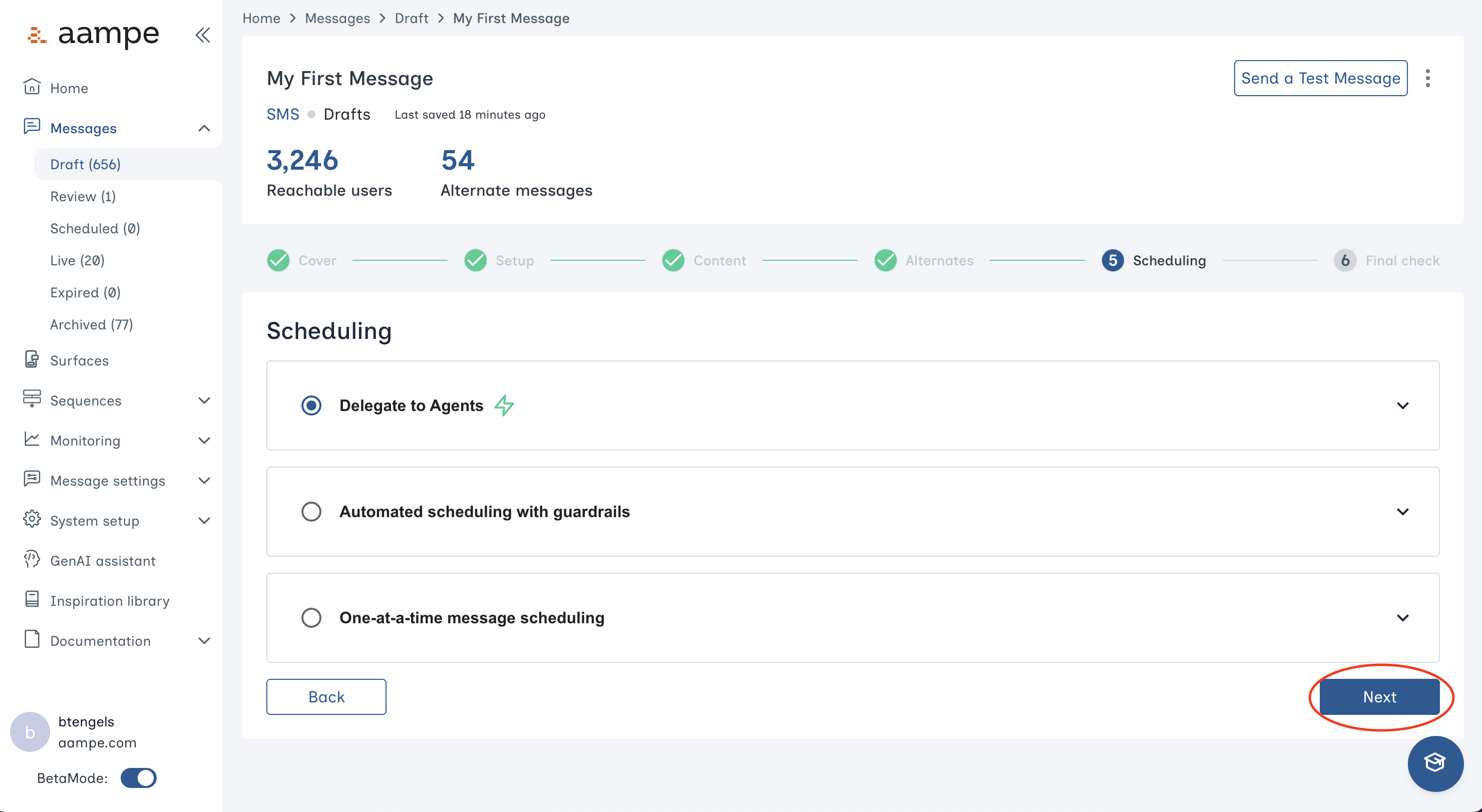1482x812 pixels.
Task: Toggle the BetaMode switch
Action: (139, 777)
